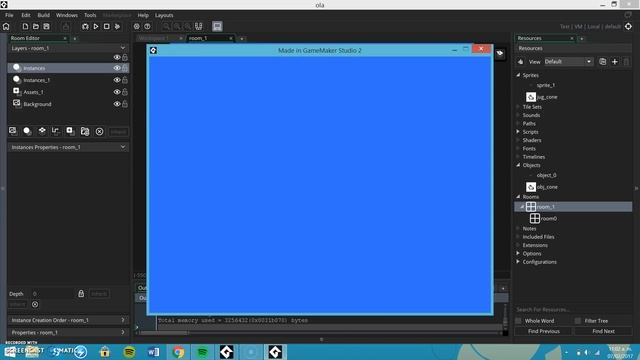Screen dimensions: 640x360
Task: Enable Filter Tree checkbox
Action: coord(578,321)
